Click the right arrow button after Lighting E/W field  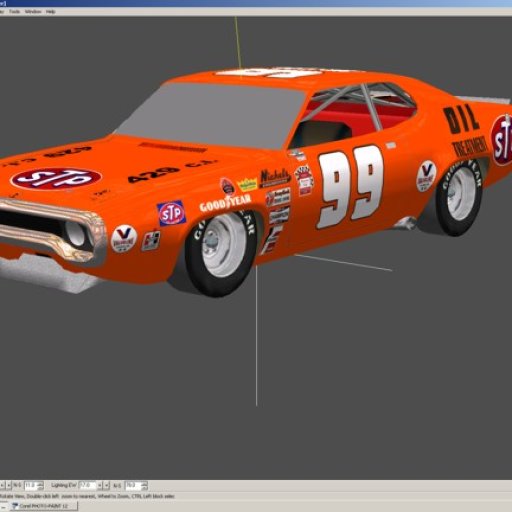(107, 485)
